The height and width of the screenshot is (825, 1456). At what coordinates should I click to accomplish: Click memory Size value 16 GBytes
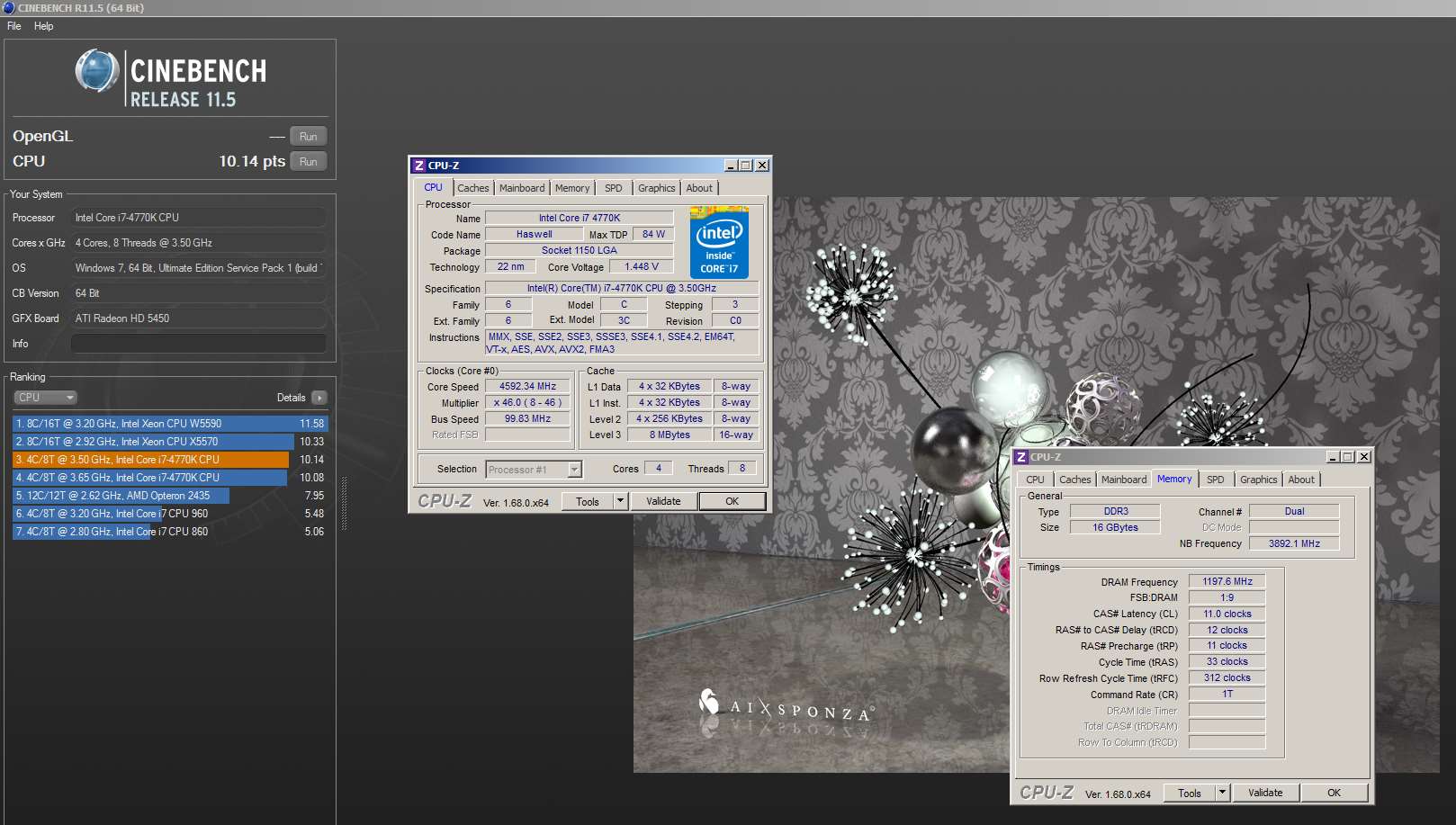click(x=1115, y=528)
